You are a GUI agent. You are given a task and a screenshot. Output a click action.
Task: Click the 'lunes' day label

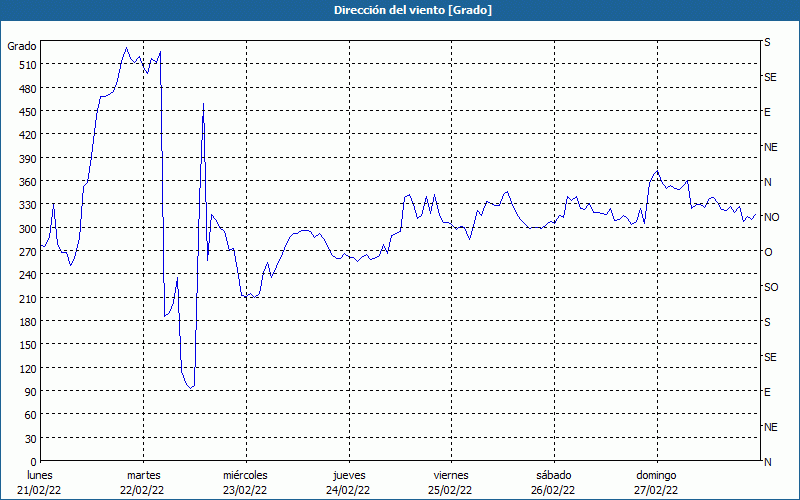point(40,476)
